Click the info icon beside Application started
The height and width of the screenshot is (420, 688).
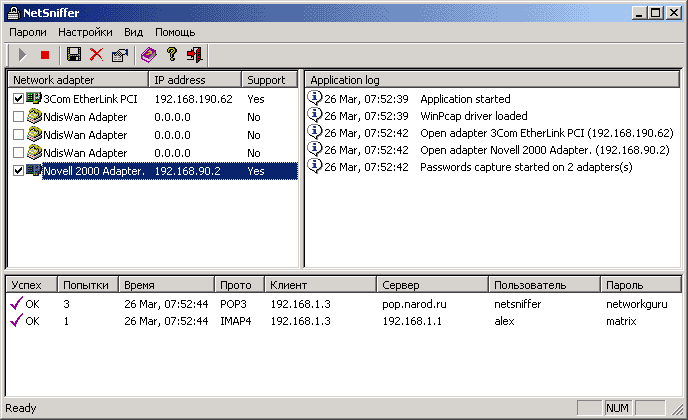(314, 97)
